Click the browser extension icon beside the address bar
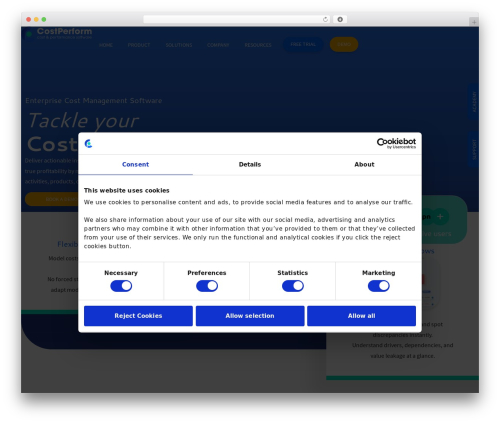 (x=340, y=19)
